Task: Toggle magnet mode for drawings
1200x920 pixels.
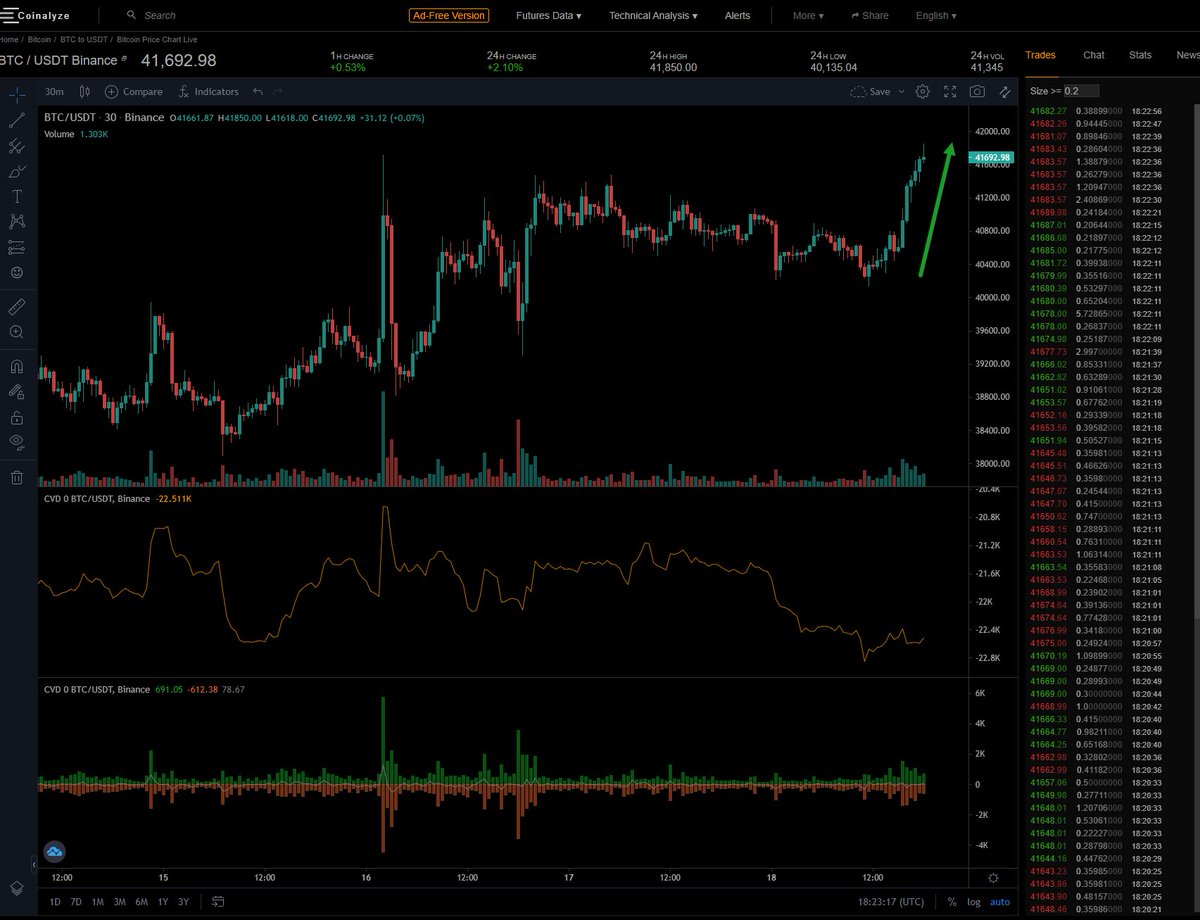Action: (17, 366)
